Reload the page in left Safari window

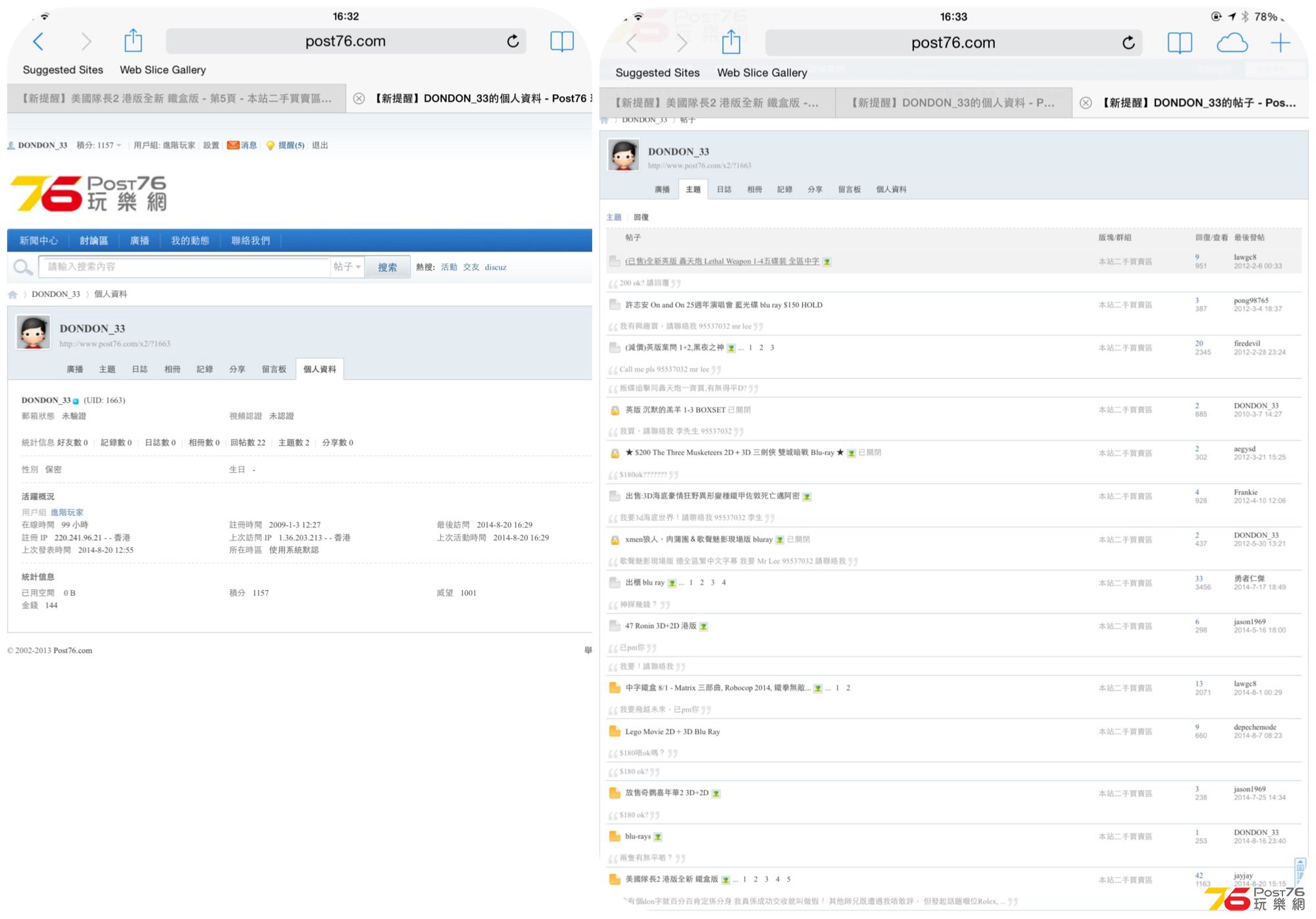click(x=513, y=41)
